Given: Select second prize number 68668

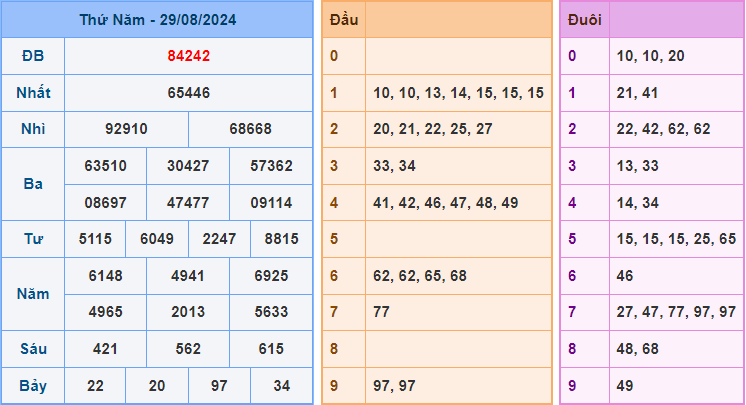Looking at the screenshot, I should click(250, 130).
